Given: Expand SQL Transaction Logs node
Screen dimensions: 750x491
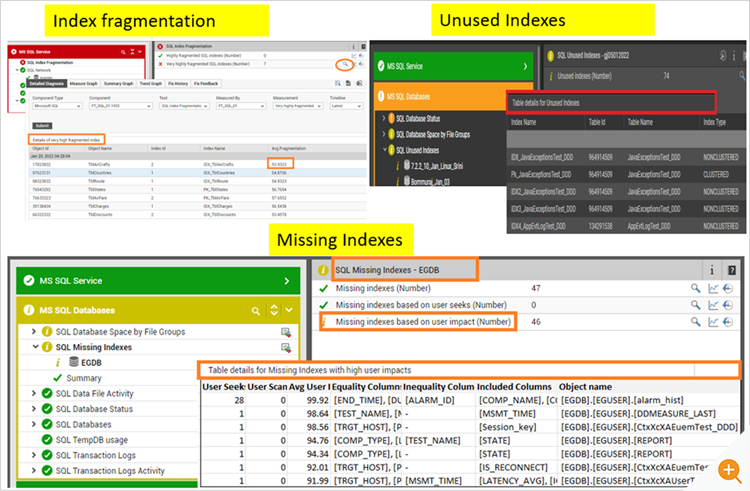Looking at the screenshot, I should pos(33,455).
